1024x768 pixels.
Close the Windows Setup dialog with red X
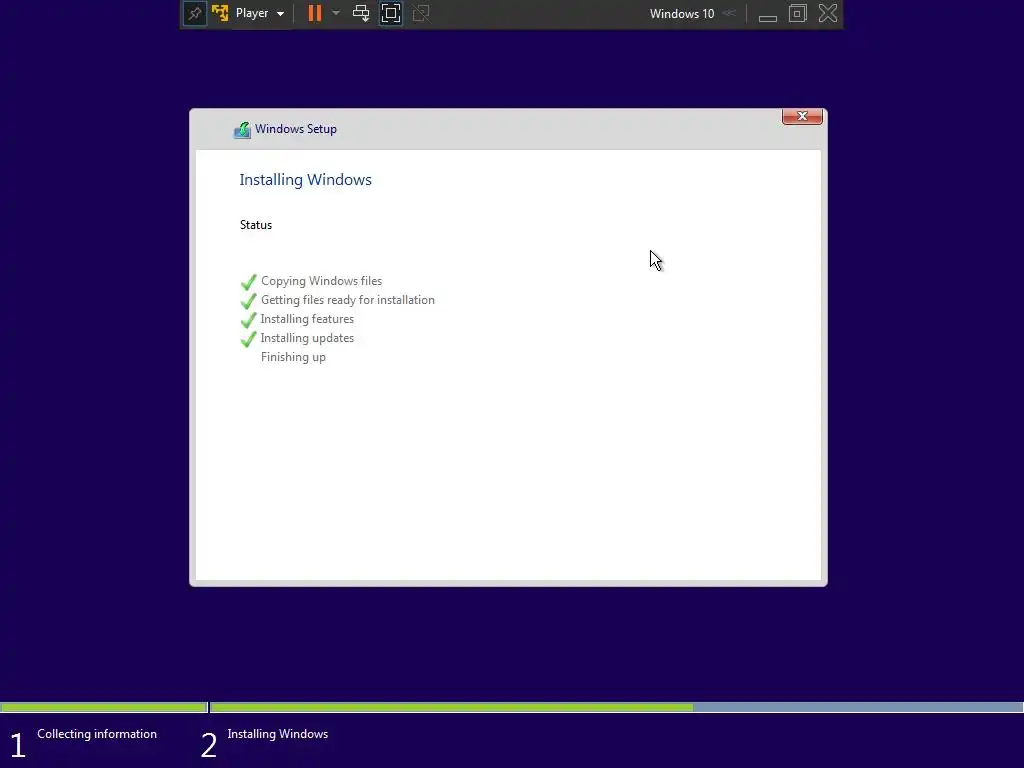pos(802,116)
